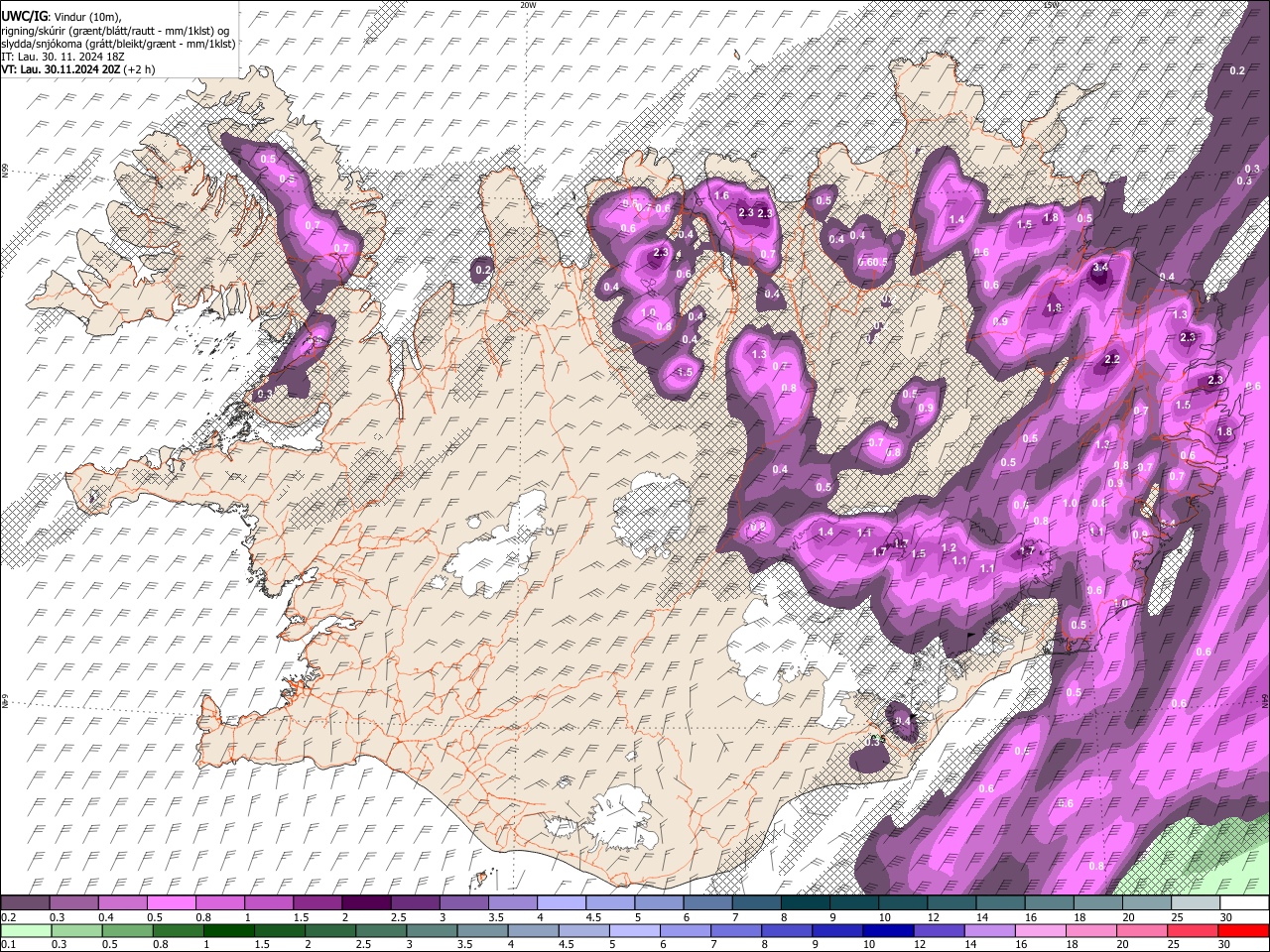Click the dark teal top-row swatch between 8 and 9
Screen dimensions: 1270x952
(805, 902)
